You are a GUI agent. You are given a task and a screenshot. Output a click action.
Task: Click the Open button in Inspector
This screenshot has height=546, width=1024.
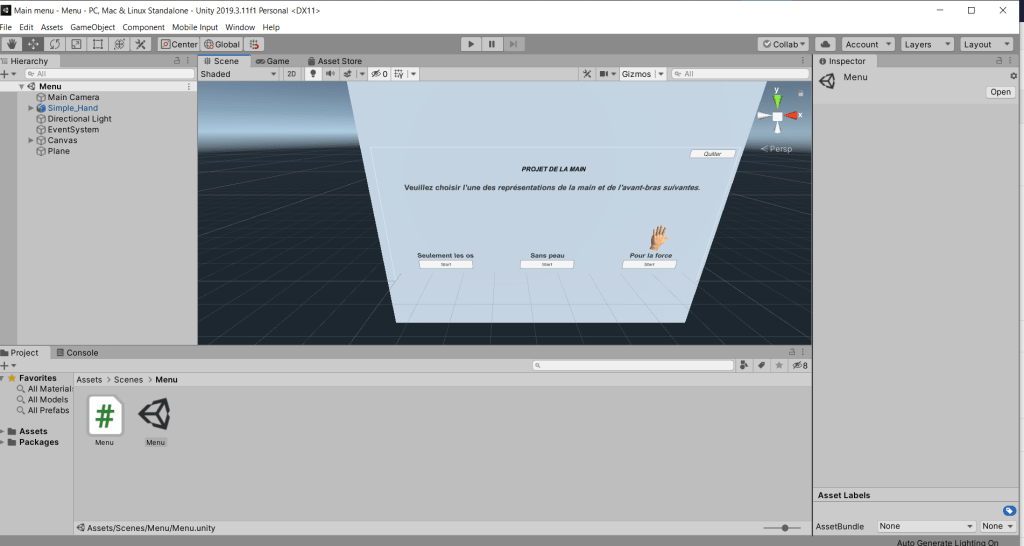1000,92
